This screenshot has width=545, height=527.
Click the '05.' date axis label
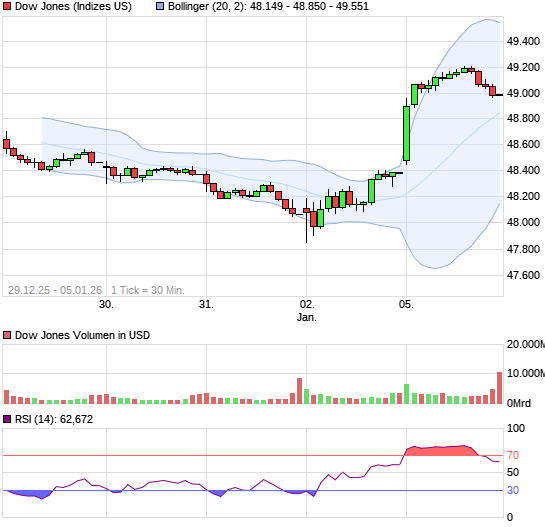click(406, 304)
